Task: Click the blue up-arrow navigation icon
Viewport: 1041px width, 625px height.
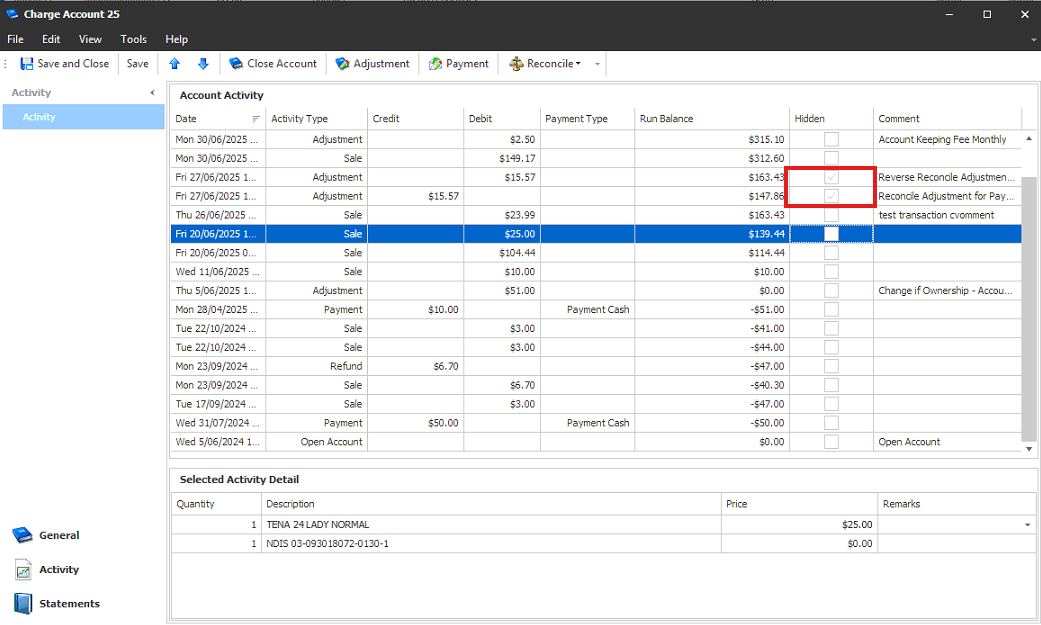Action: 173,63
